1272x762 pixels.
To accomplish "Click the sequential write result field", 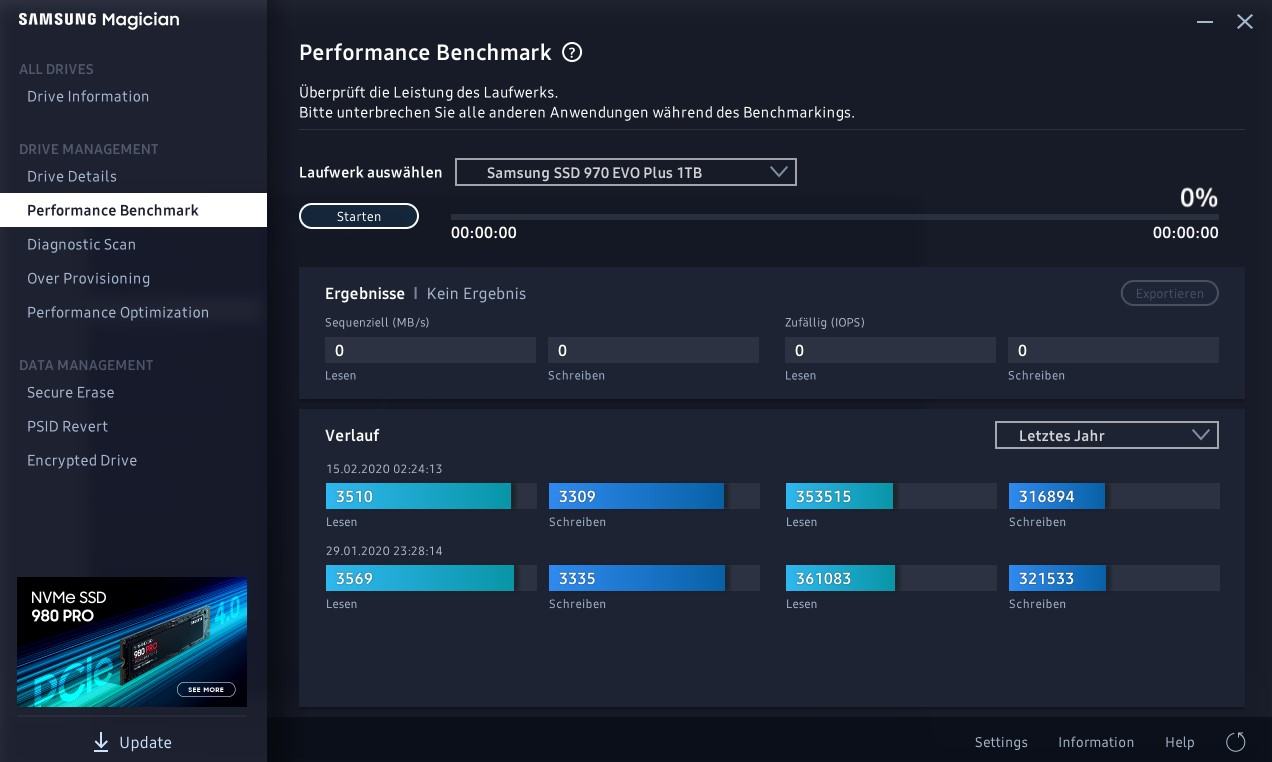I will tap(653, 350).
